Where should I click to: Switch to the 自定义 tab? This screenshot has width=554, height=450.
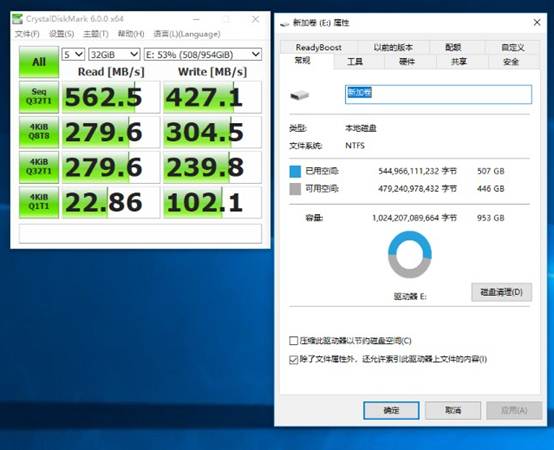pyautogui.click(x=513, y=47)
